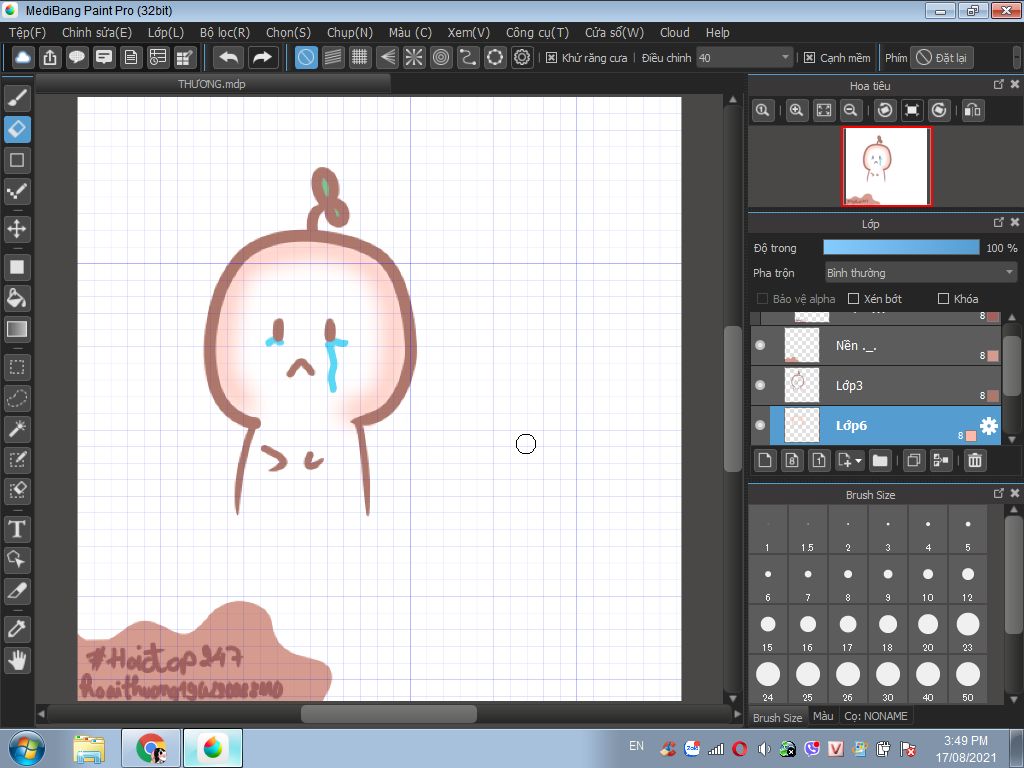Image resolution: width=1024 pixels, height=768 pixels.
Task: Open Lớp6 layer settings gear
Action: coord(989,426)
